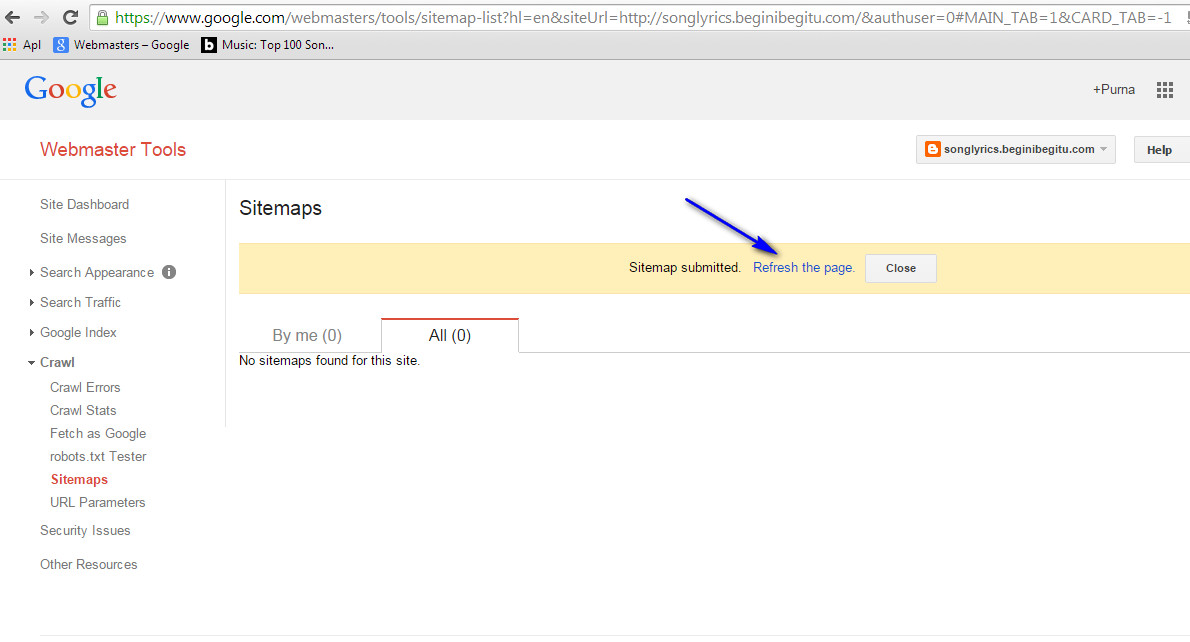The height and width of the screenshot is (642, 1190).
Task: Open robots.txt Tester page
Action: pos(98,456)
